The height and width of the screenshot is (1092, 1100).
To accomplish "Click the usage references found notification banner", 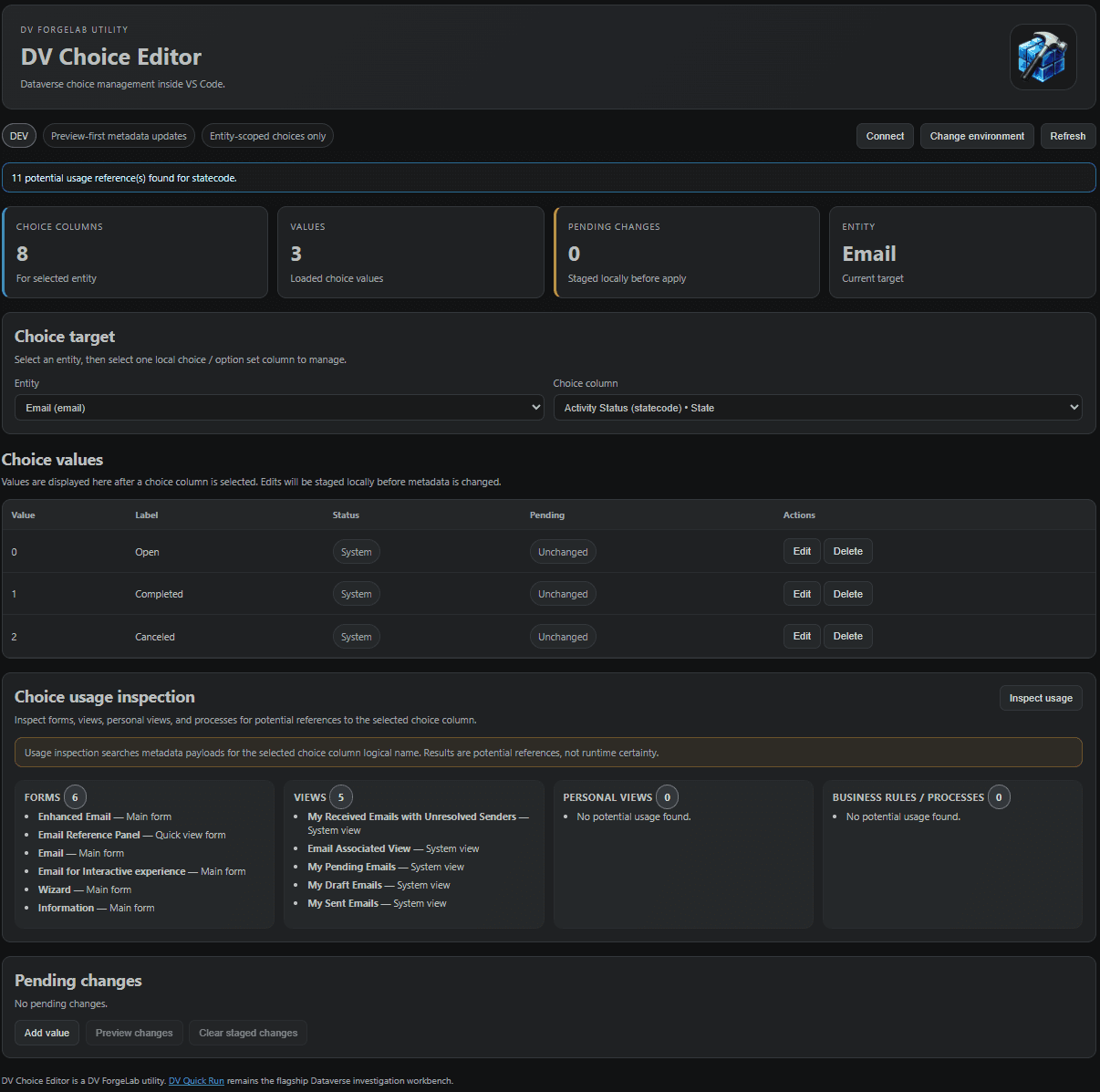I will pos(549,178).
